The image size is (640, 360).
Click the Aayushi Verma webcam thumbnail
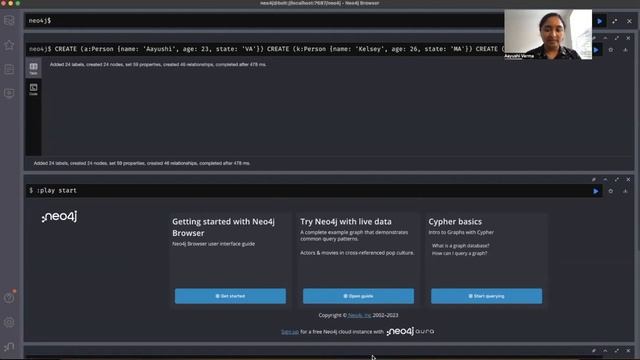point(548,35)
